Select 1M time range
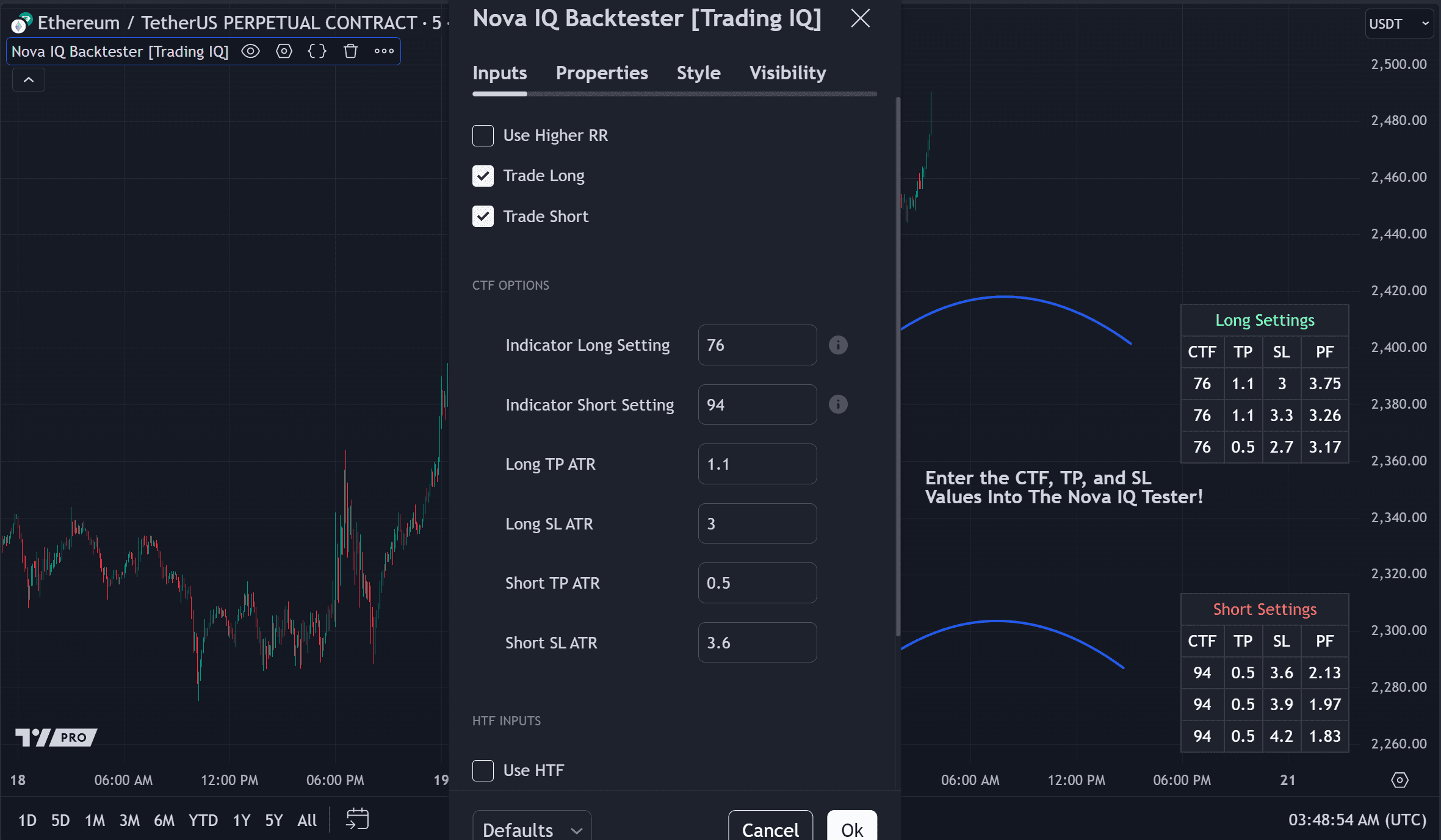 (95, 820)
